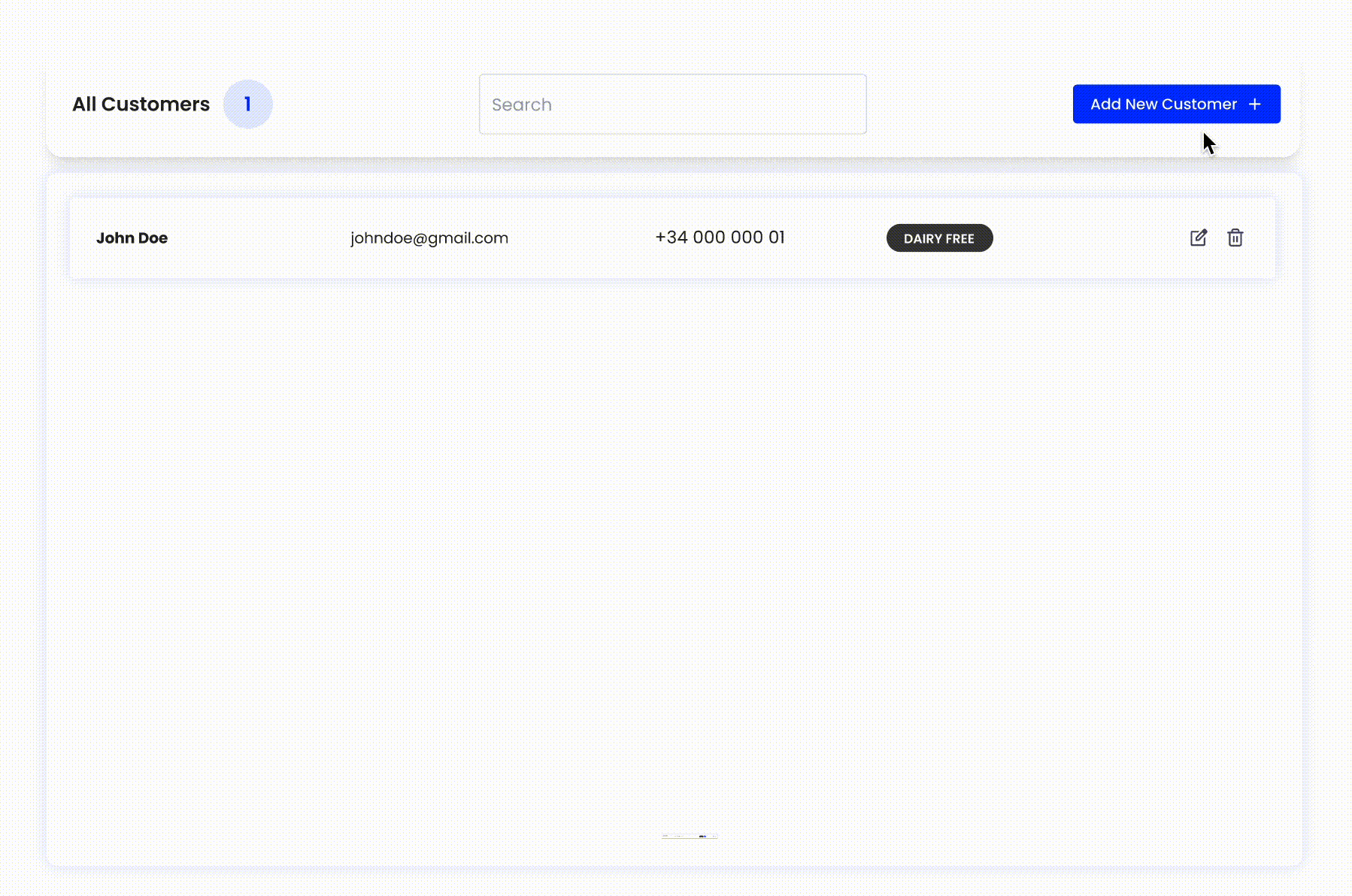Click the plus icon on Add New Customer
This screenshot has width=1352, height=896.
1256,104
